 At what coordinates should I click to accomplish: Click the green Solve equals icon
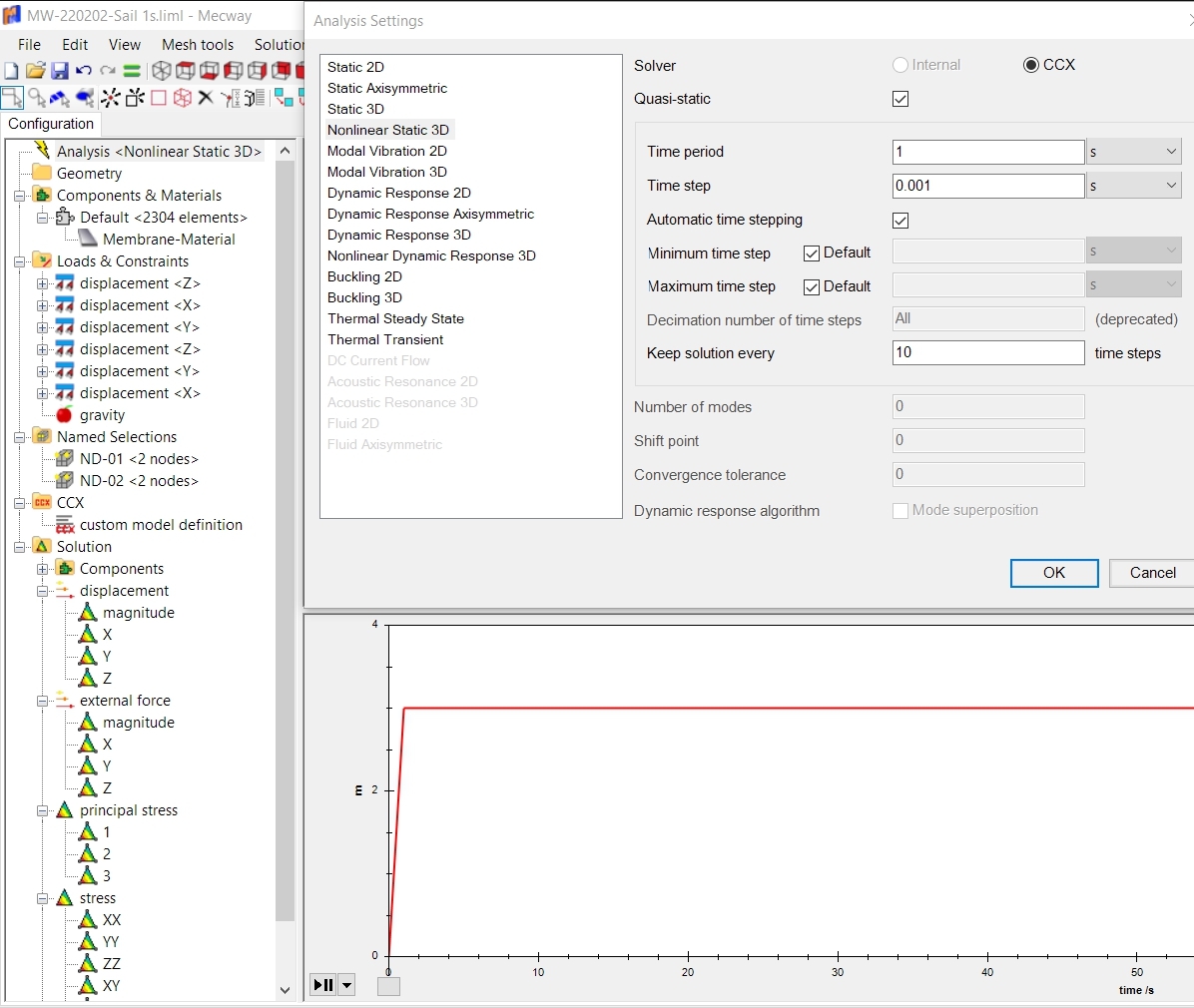[132, 71]
